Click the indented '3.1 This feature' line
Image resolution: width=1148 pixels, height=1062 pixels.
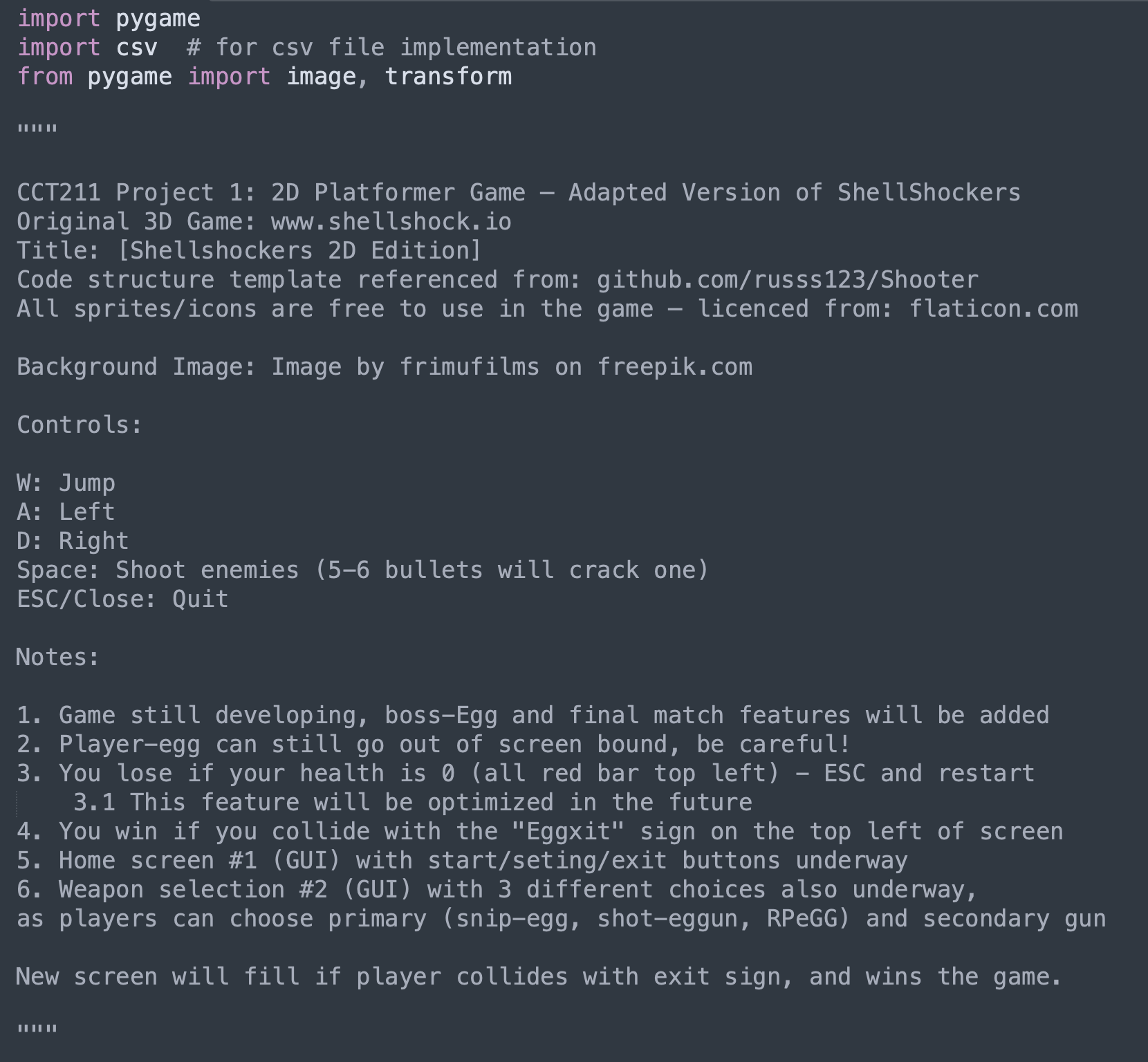[x=412, y=803]
